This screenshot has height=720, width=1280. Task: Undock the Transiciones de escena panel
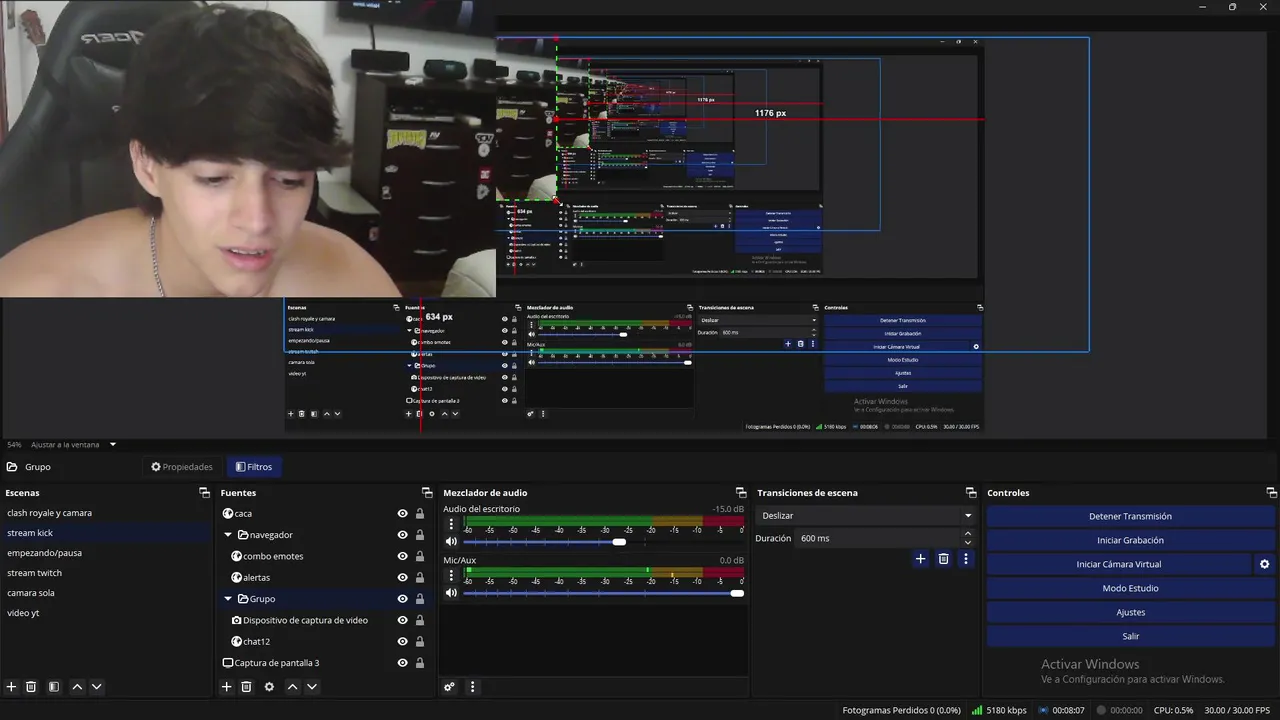(971, 493)
